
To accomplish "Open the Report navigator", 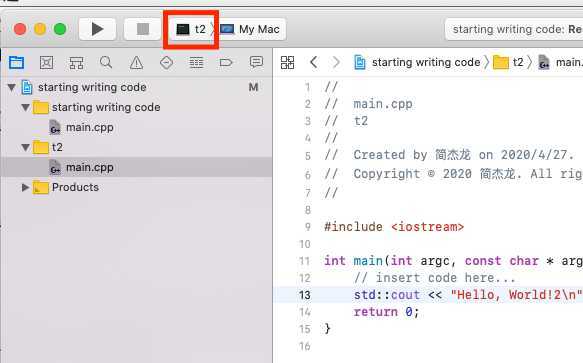I will (x=256, y=62).
